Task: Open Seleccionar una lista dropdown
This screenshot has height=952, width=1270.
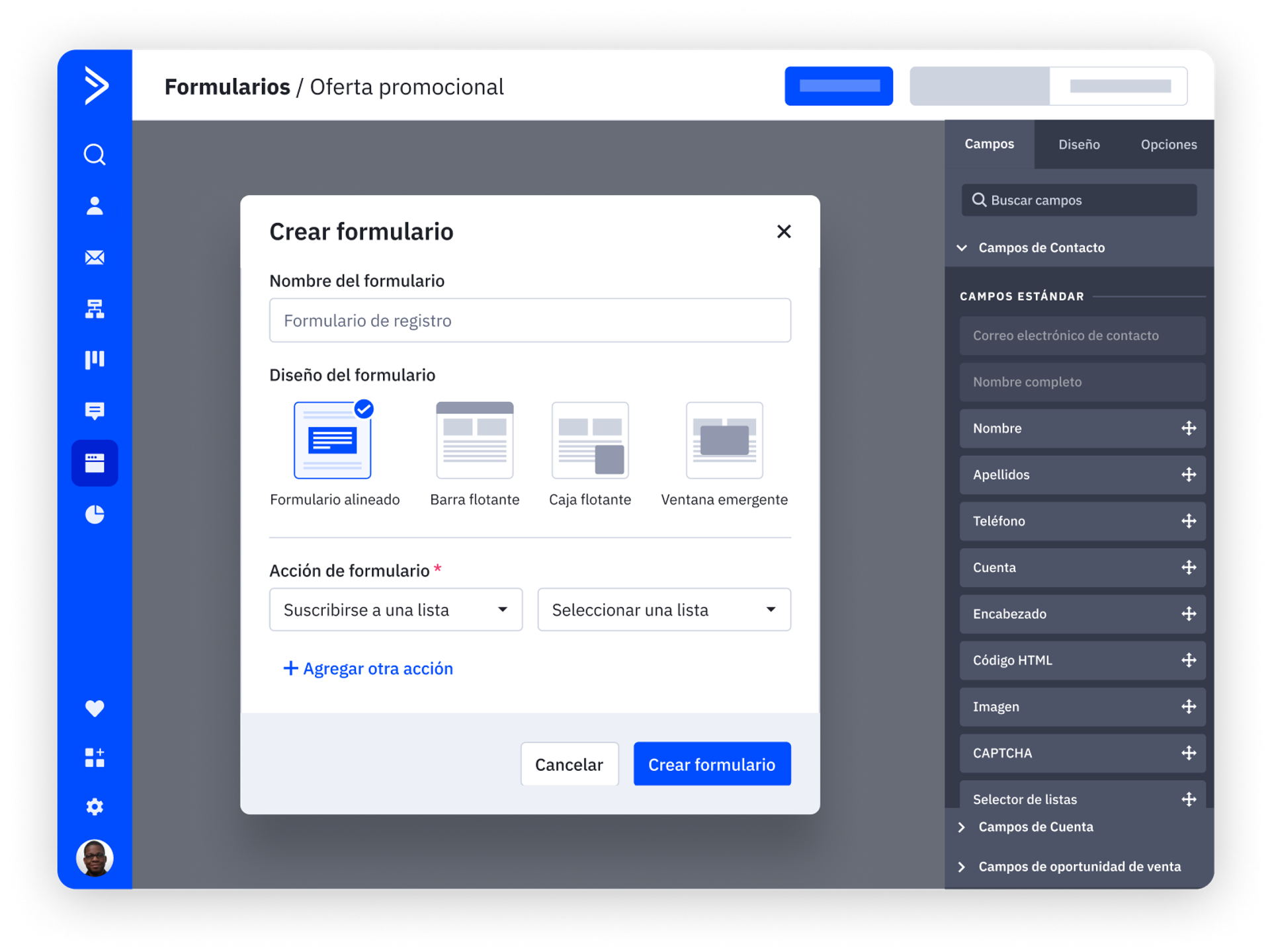Action: pyautogui.click(x=663, y=610)
